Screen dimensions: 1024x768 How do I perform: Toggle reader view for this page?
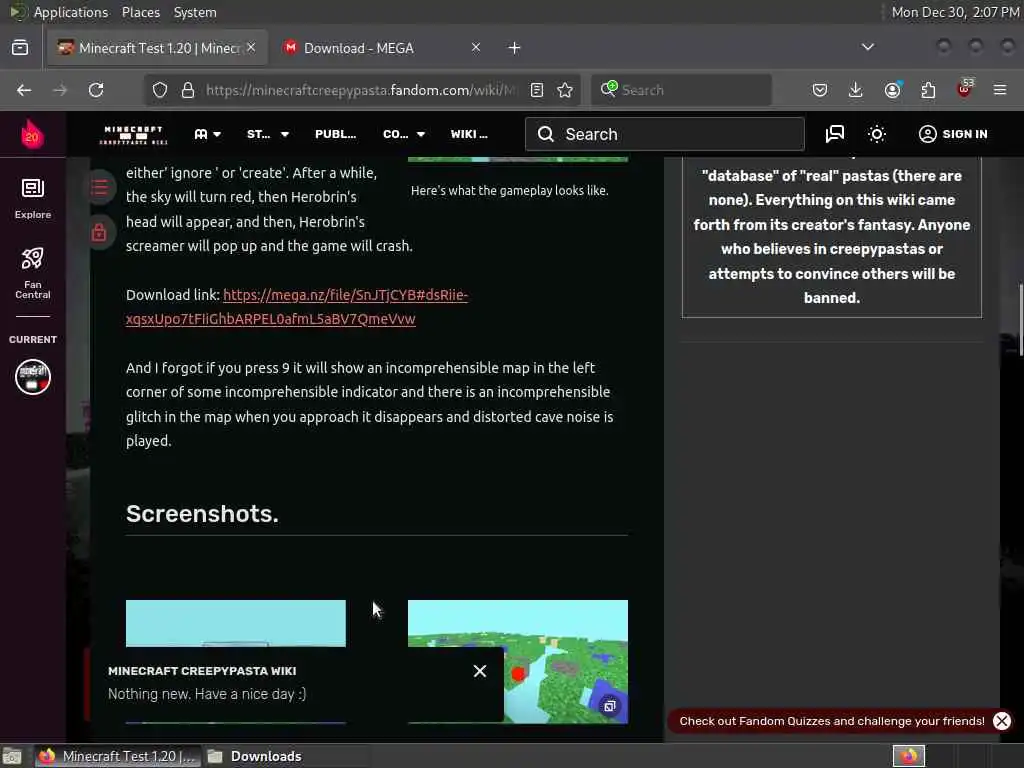[537, 90]
